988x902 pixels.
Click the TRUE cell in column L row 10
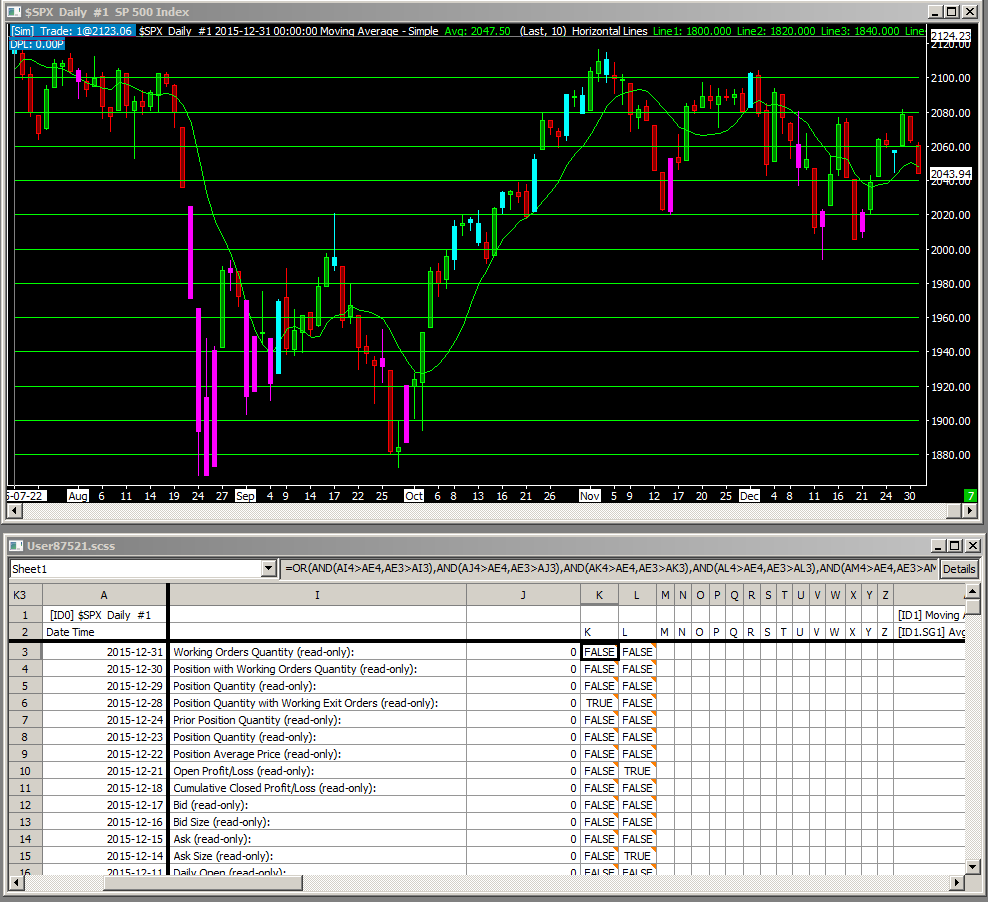tap(636, 771)
